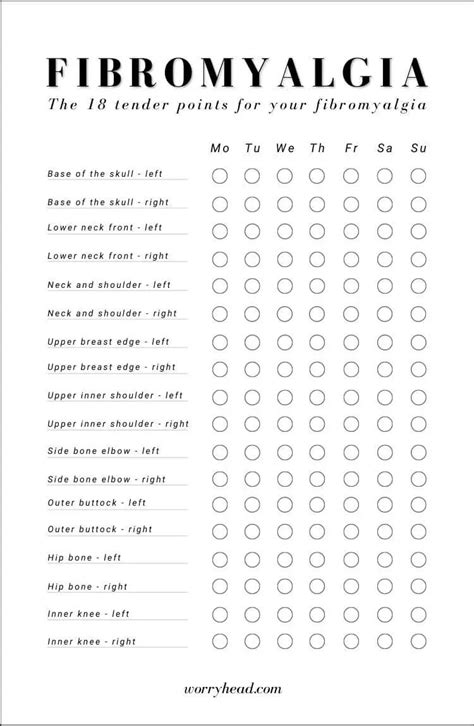Tick Wednesday circle for Lower neck front - left
474x726 pixels.
click(x=285, y=231)
